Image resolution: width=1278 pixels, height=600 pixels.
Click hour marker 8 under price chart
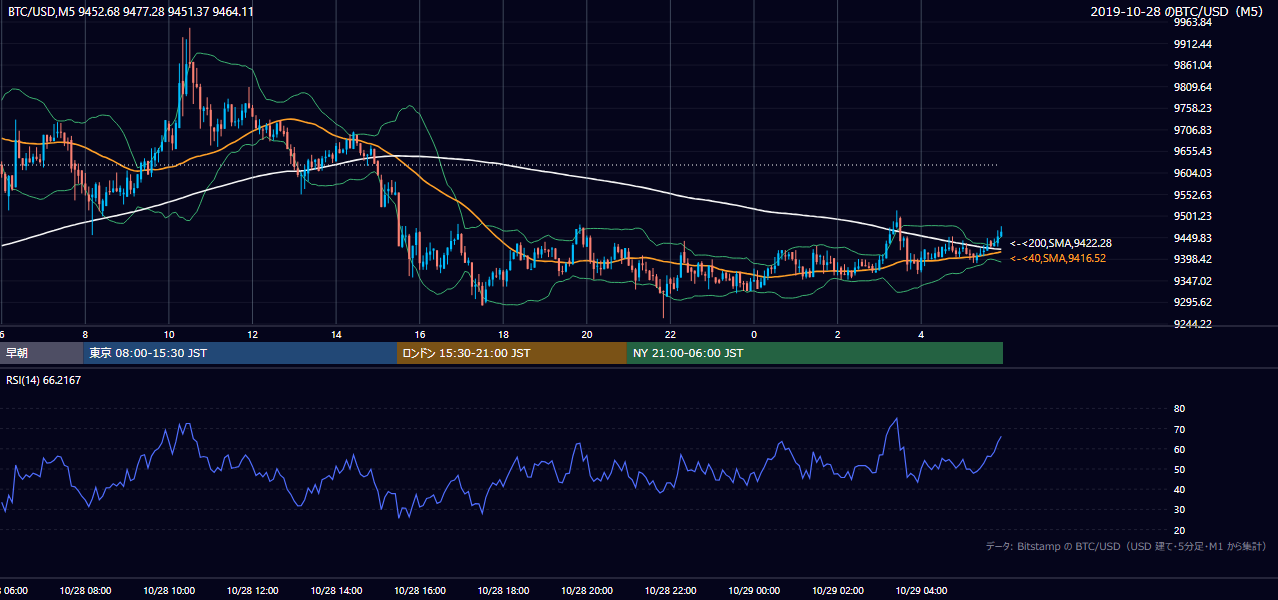[85, 335]
